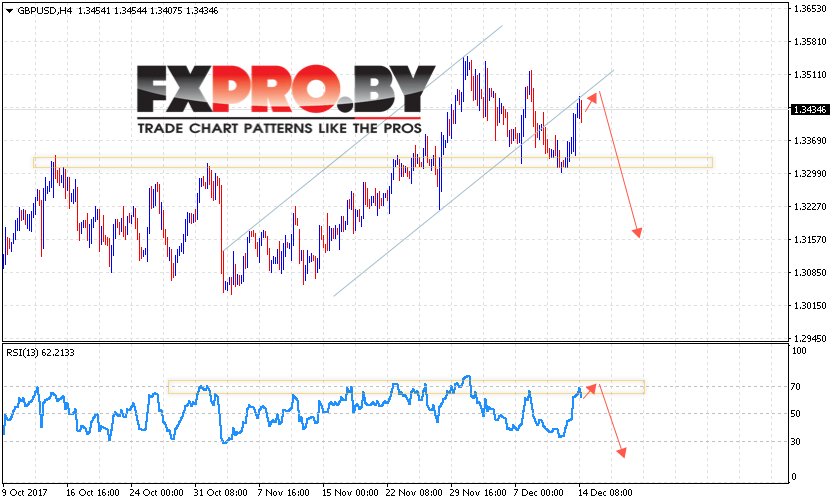
Task: Select the price level 1.32270
Action: click(x=810, y=206)
